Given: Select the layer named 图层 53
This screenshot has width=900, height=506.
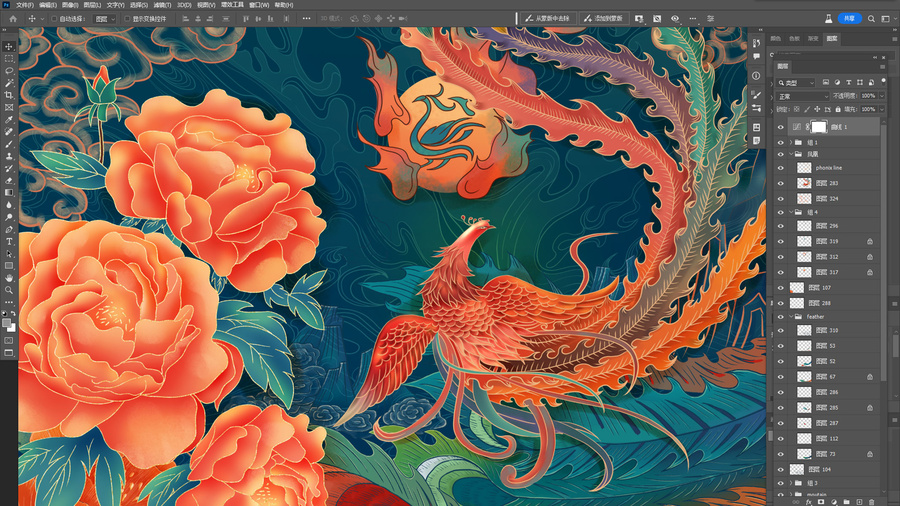Looking at the screenshot, I should tap(829, 346).
